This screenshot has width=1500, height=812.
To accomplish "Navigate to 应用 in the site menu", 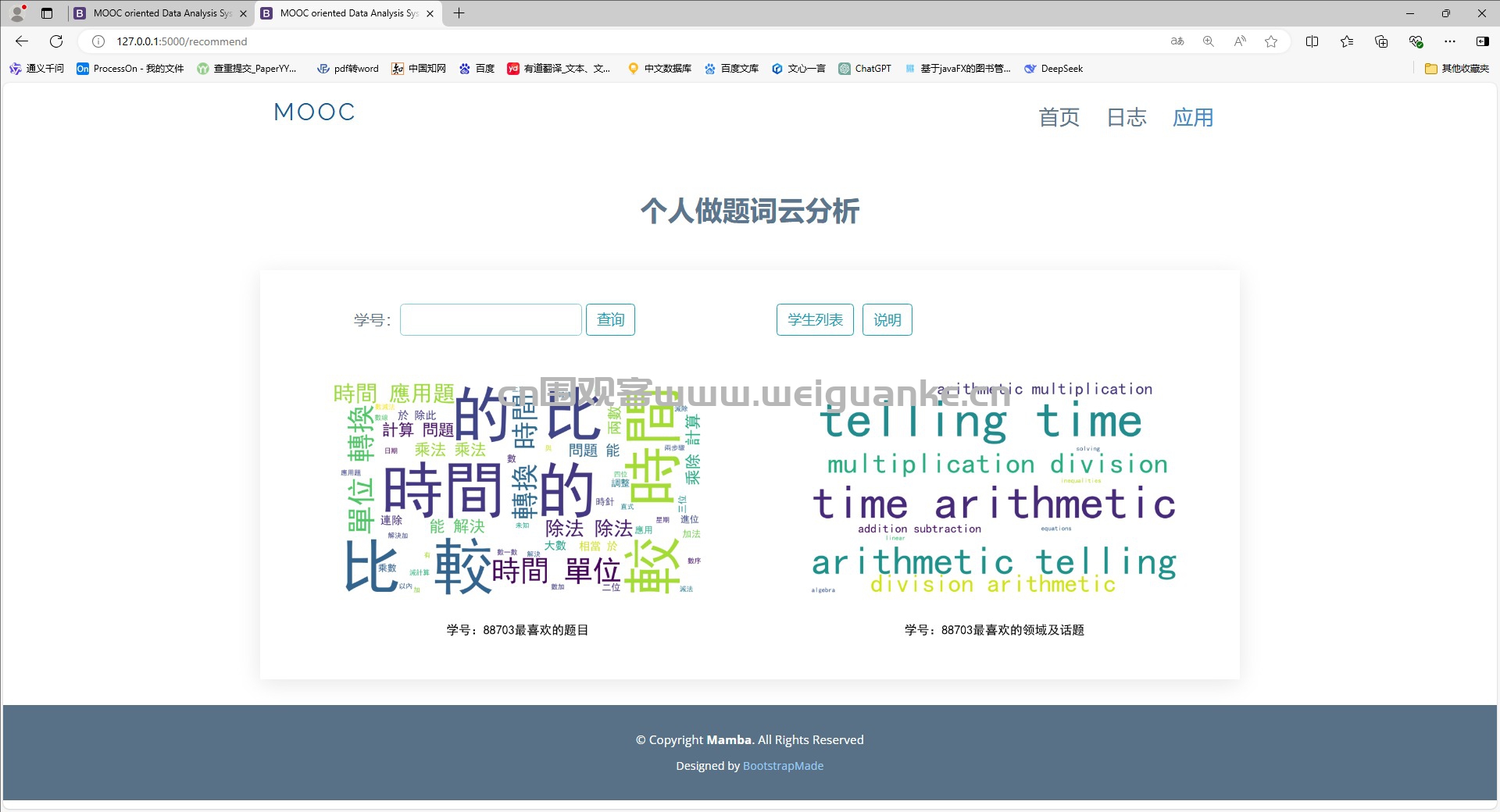I will coord(1193,118).
